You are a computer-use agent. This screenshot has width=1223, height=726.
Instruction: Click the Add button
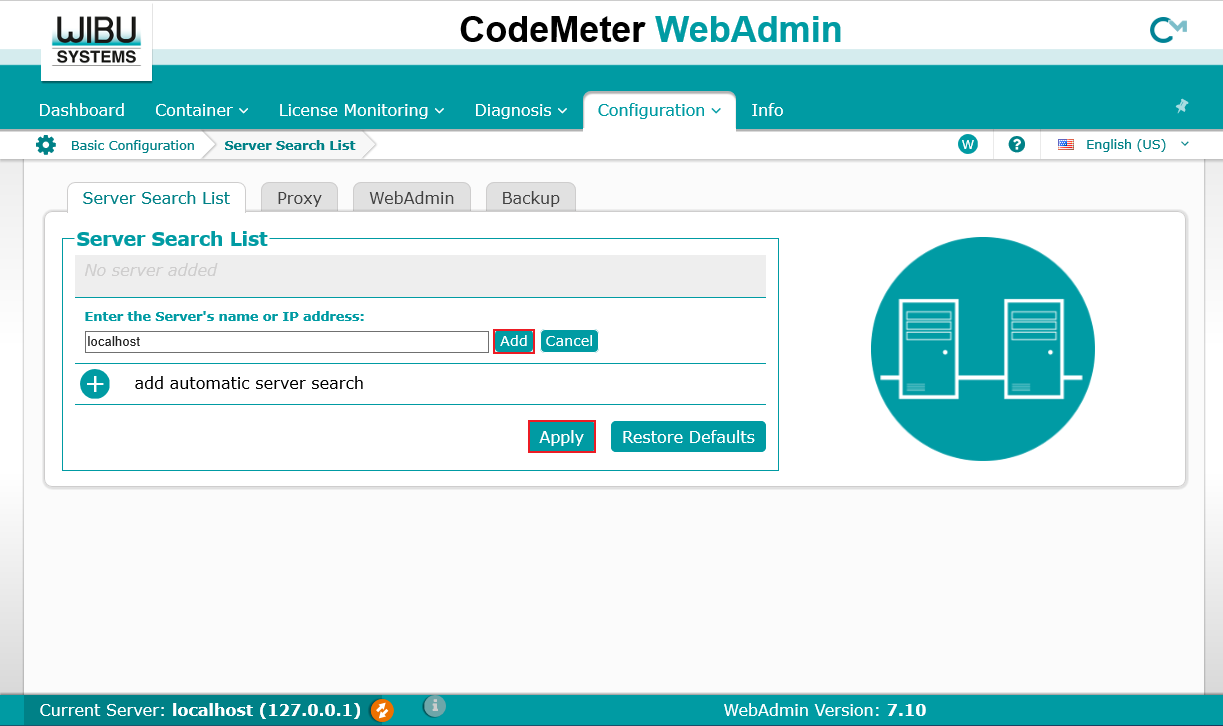pos(514,341)
